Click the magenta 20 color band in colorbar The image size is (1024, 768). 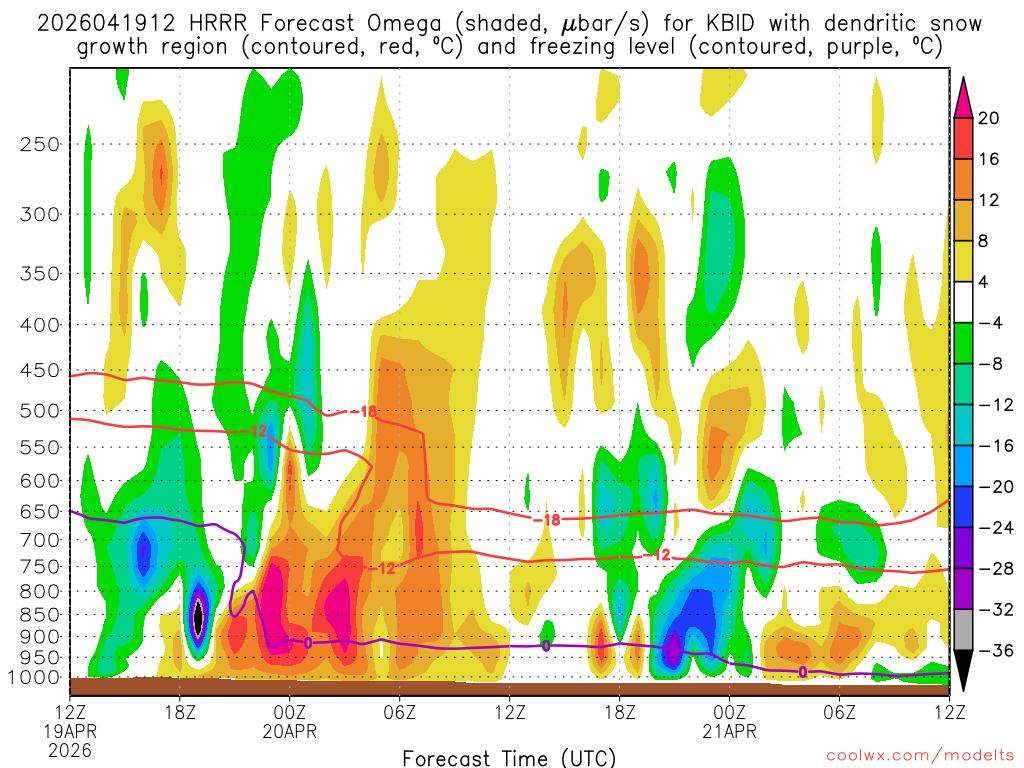[963, 98]
